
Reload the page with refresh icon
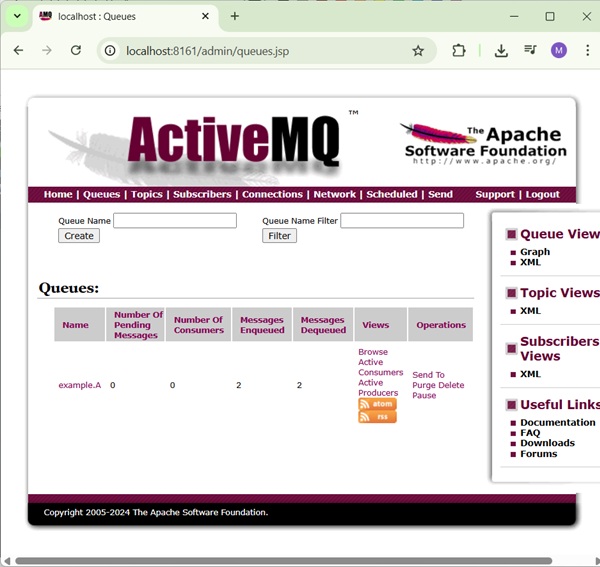(76, 51)
